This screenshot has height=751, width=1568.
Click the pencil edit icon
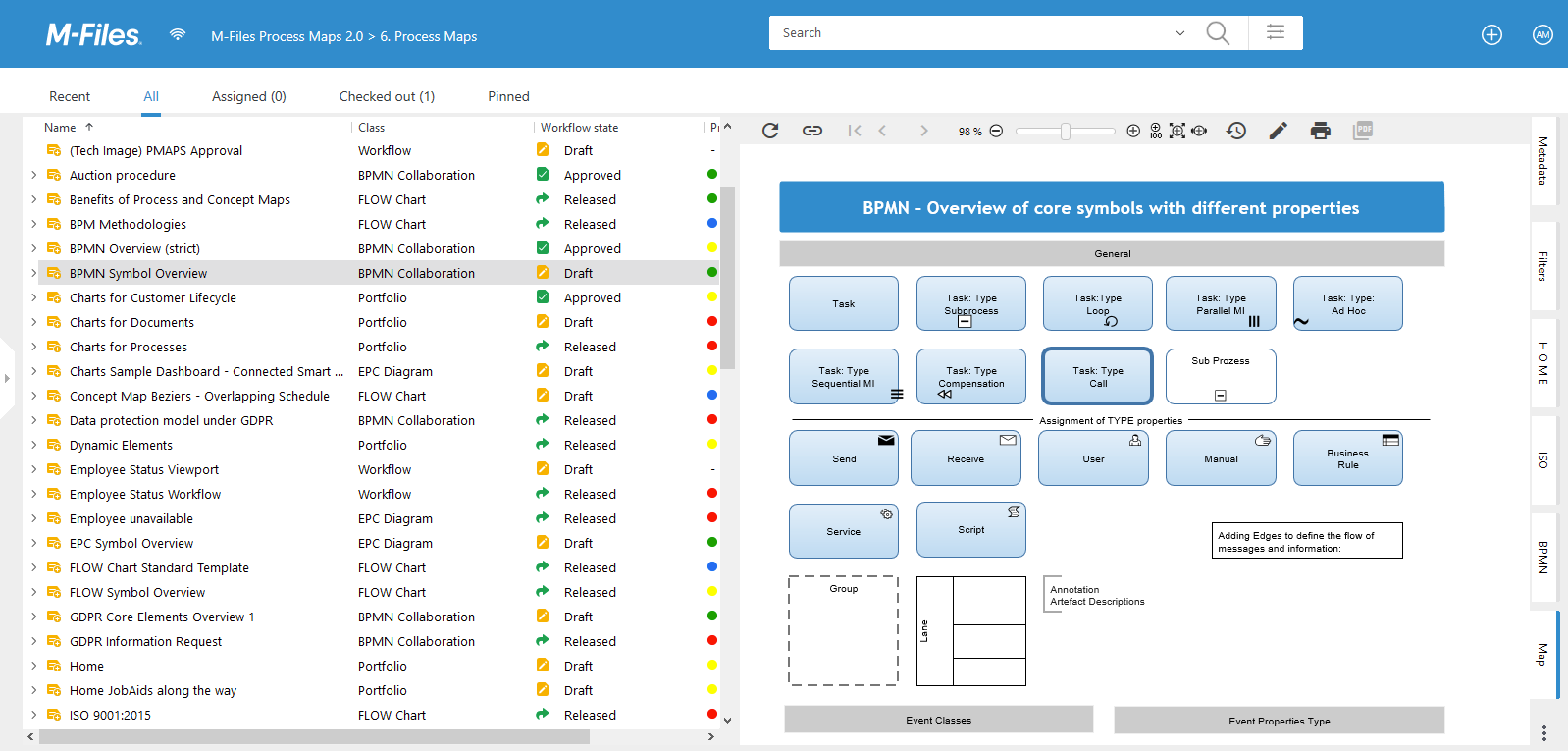(1278, 131)
